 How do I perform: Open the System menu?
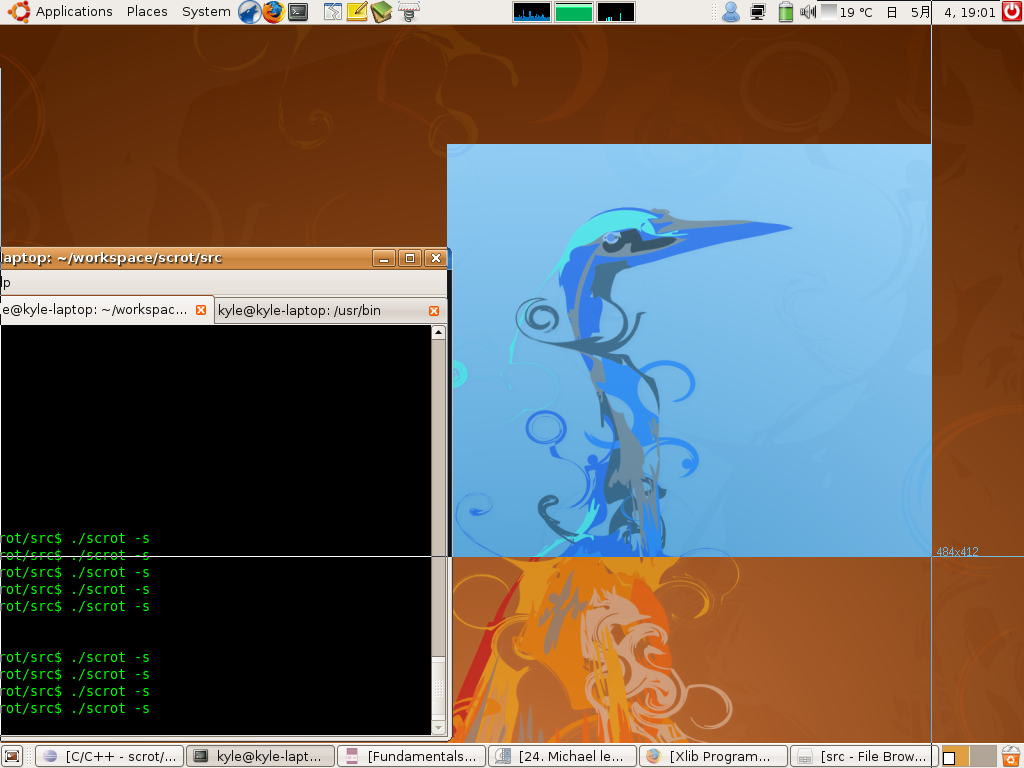click(206, 12)
